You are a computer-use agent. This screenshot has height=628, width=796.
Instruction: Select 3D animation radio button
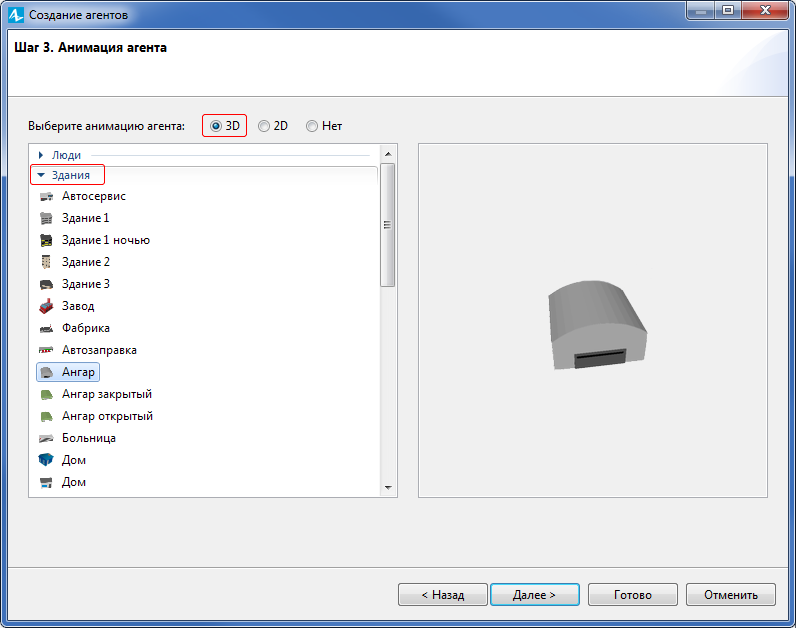216,126
